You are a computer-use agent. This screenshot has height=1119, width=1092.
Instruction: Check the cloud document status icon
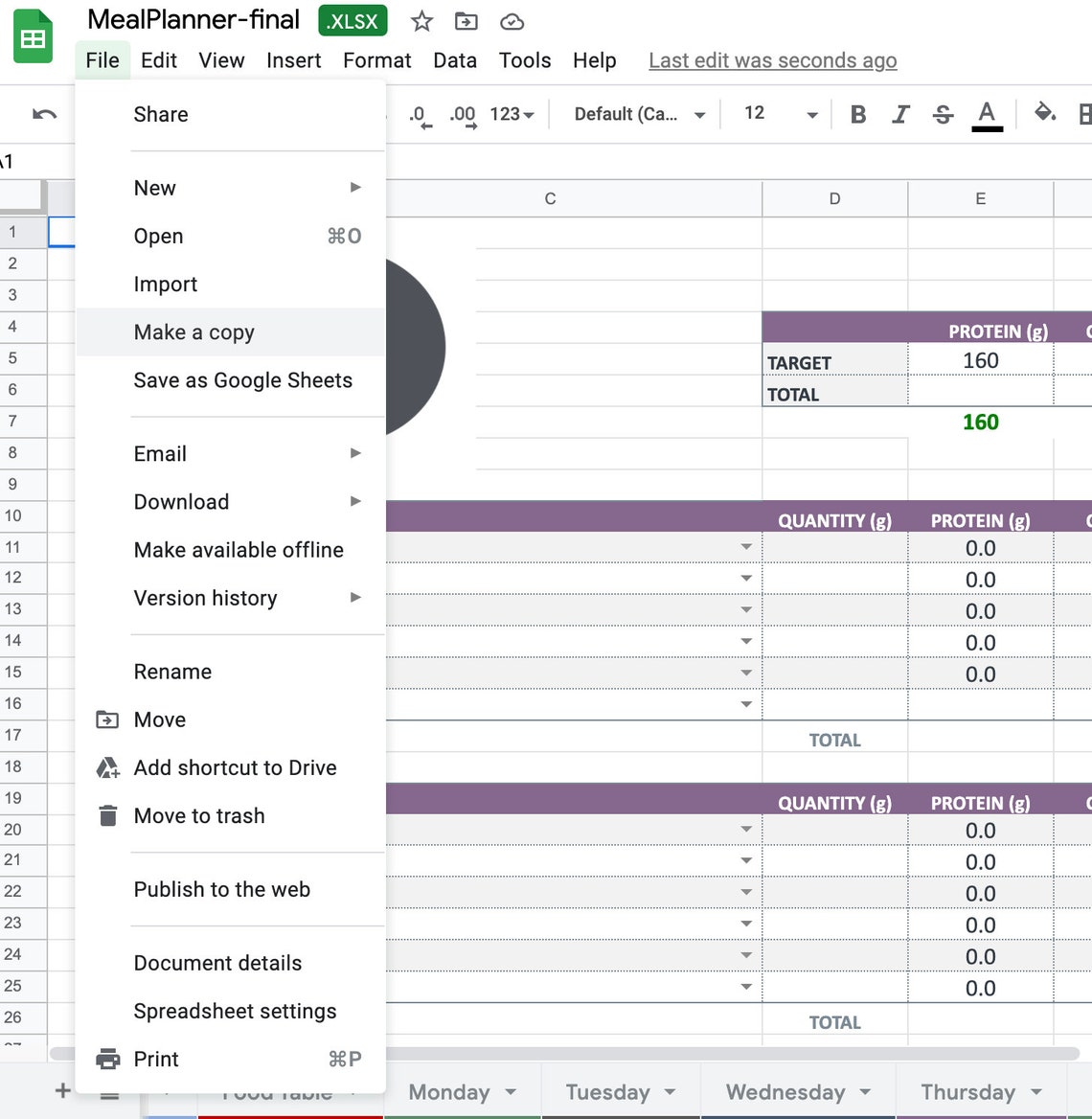coord(512,22)
